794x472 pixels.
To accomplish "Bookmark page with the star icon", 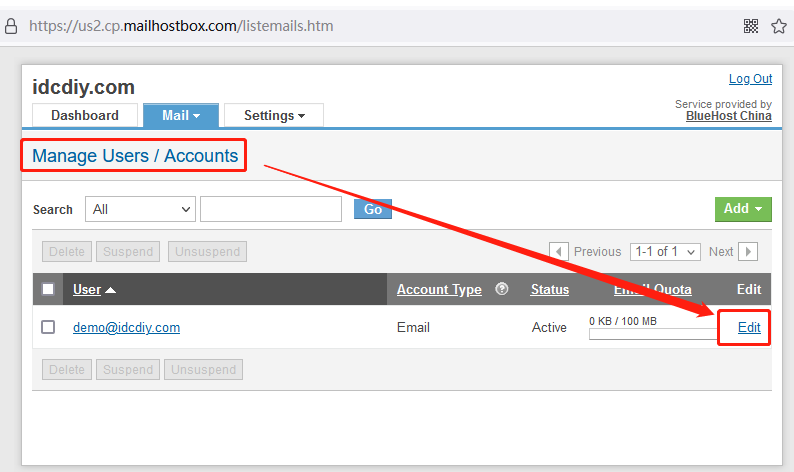I will tap(779, 26).
